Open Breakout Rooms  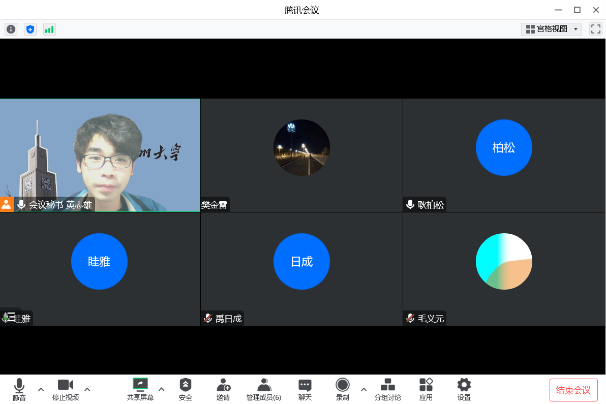(388, 388)
